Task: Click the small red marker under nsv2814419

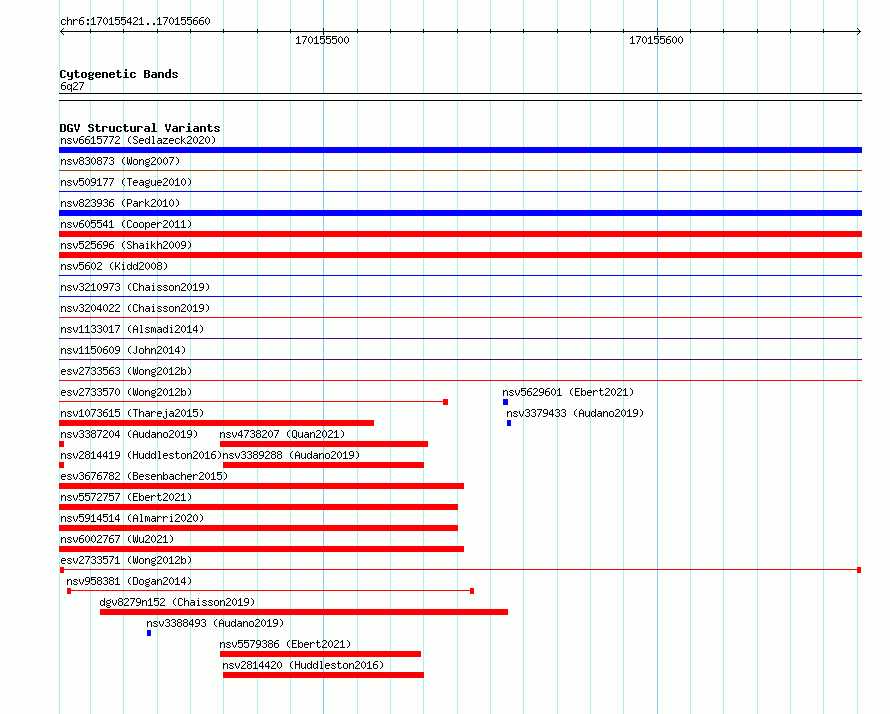Action: pyautogui.click(x=61, y=465)
